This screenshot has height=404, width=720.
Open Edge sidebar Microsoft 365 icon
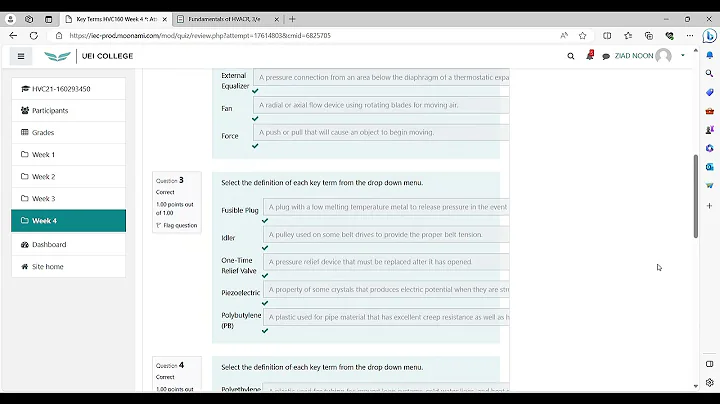click(x=709, y=148)
